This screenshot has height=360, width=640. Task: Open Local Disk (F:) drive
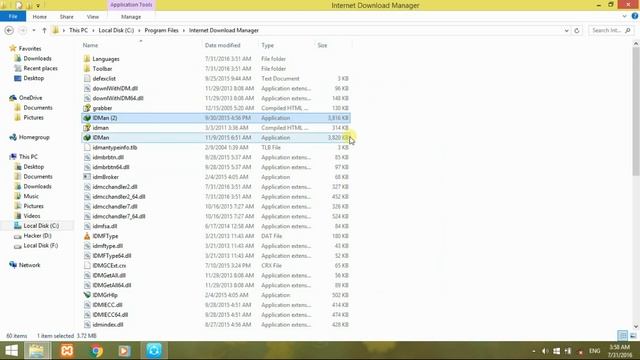41,245
